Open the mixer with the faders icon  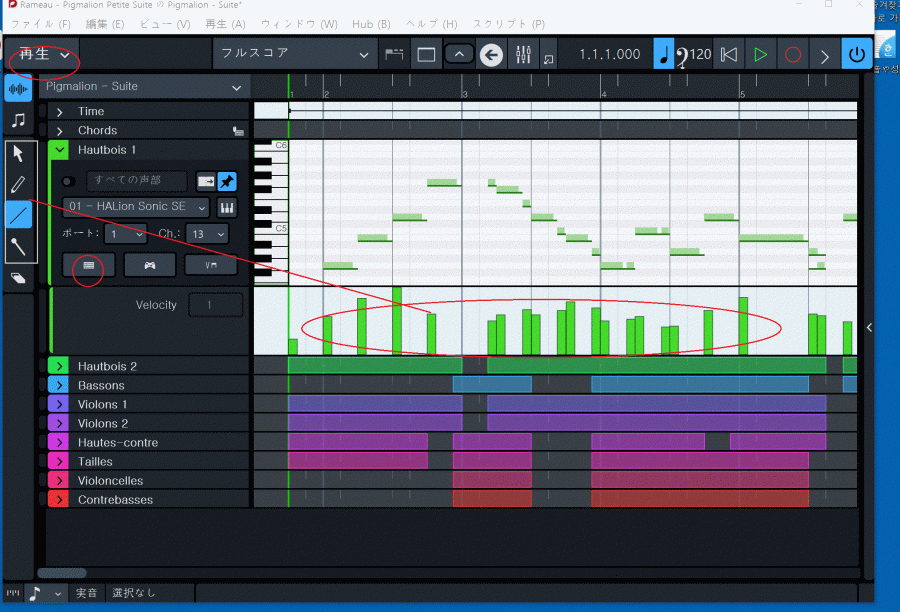(523, 55)
